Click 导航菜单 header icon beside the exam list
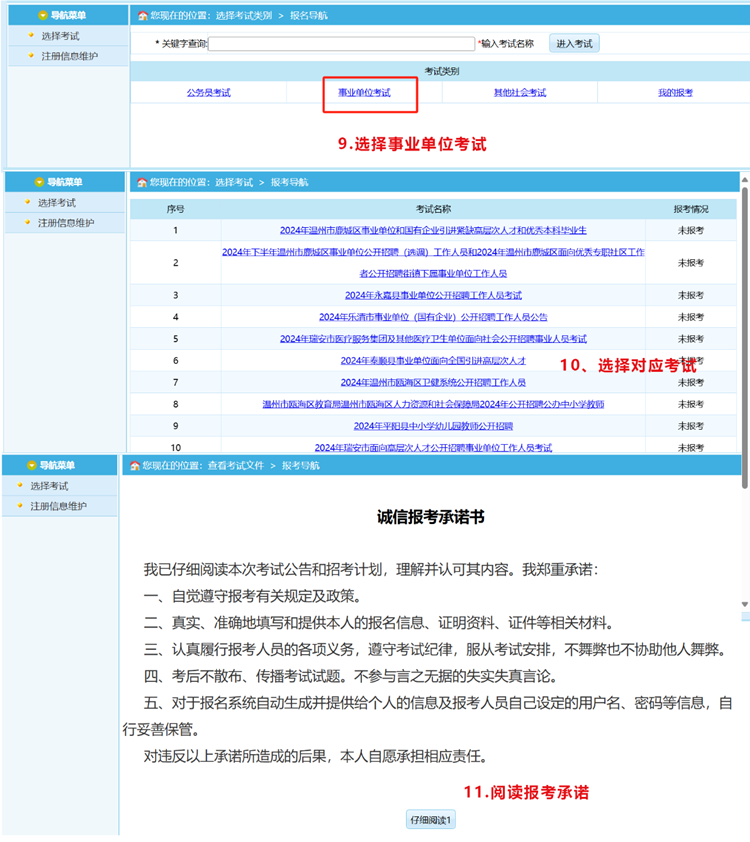Viewport: 750px width, 842px height. point(40,183)
